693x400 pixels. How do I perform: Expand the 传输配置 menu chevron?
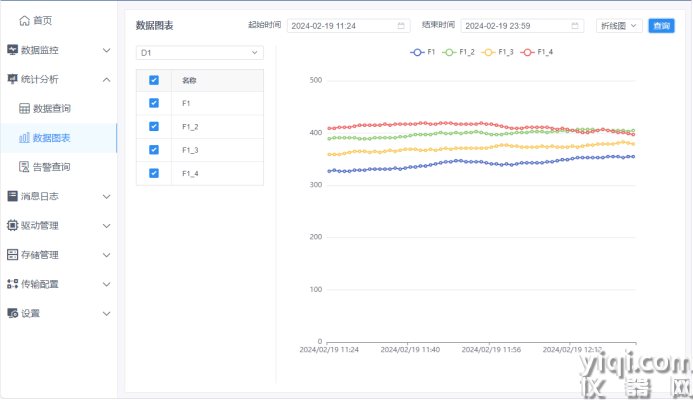107,284
